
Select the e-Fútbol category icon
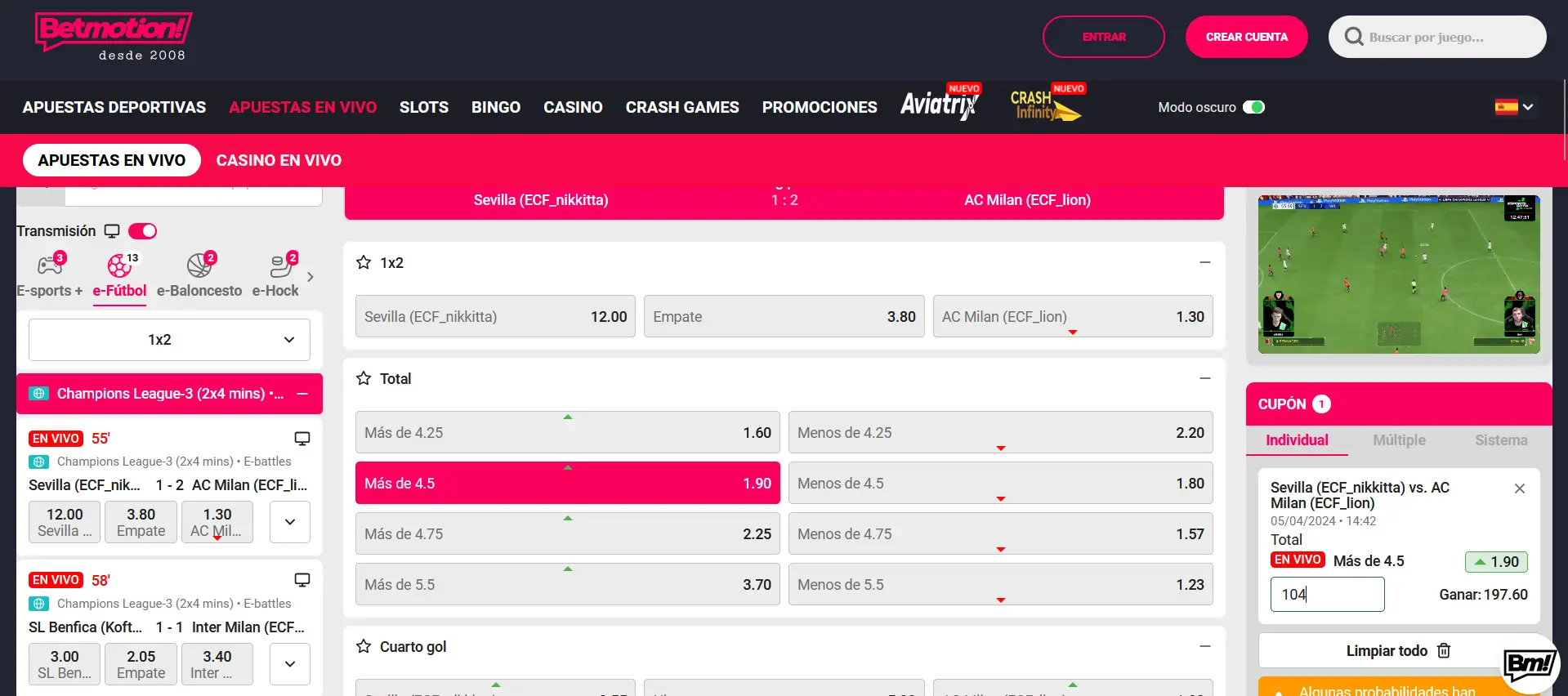pyautogui.click(x=120, y=265)
